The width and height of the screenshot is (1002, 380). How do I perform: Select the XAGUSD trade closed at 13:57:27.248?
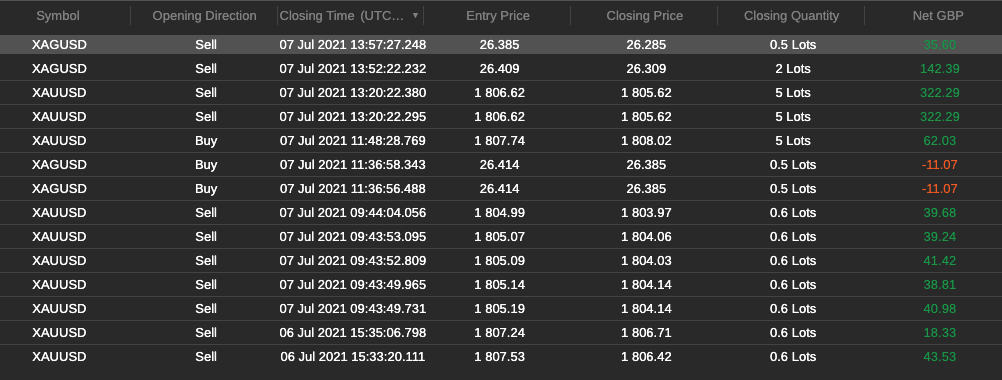tap(501, 45)
